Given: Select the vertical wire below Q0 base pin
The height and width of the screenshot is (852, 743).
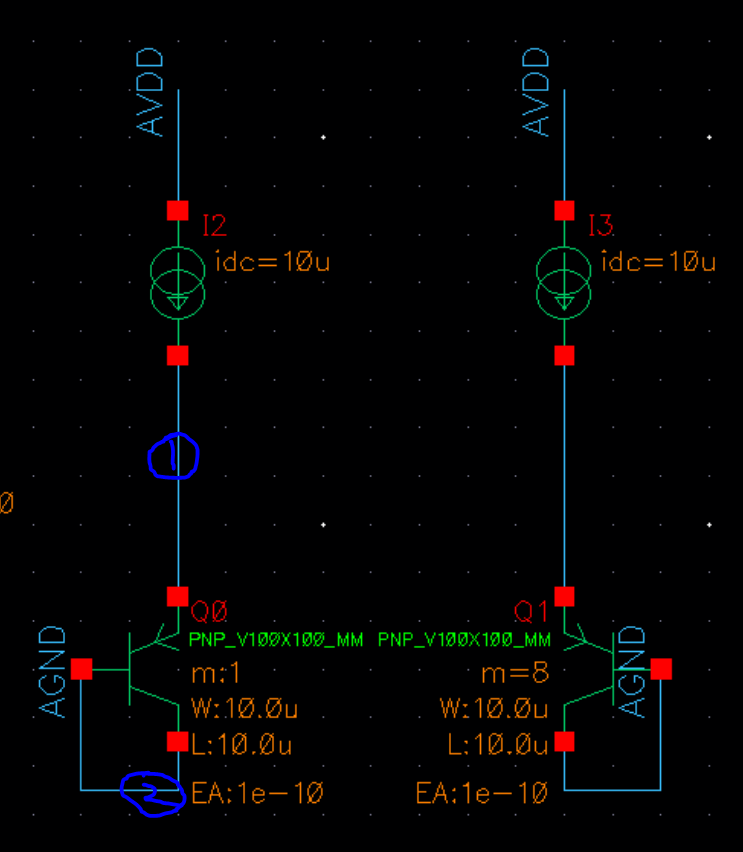Looking at the screenshot, I should coord(81,735).
